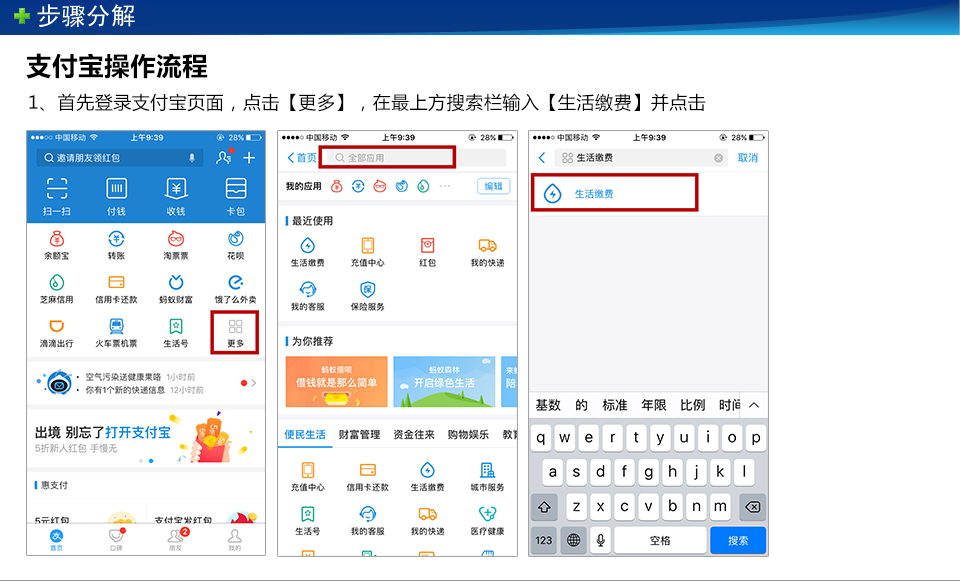Viewport: 960px width, 581px height.
Task: Choose the 年限 keyboard suggestion
Action: [653, 405]
